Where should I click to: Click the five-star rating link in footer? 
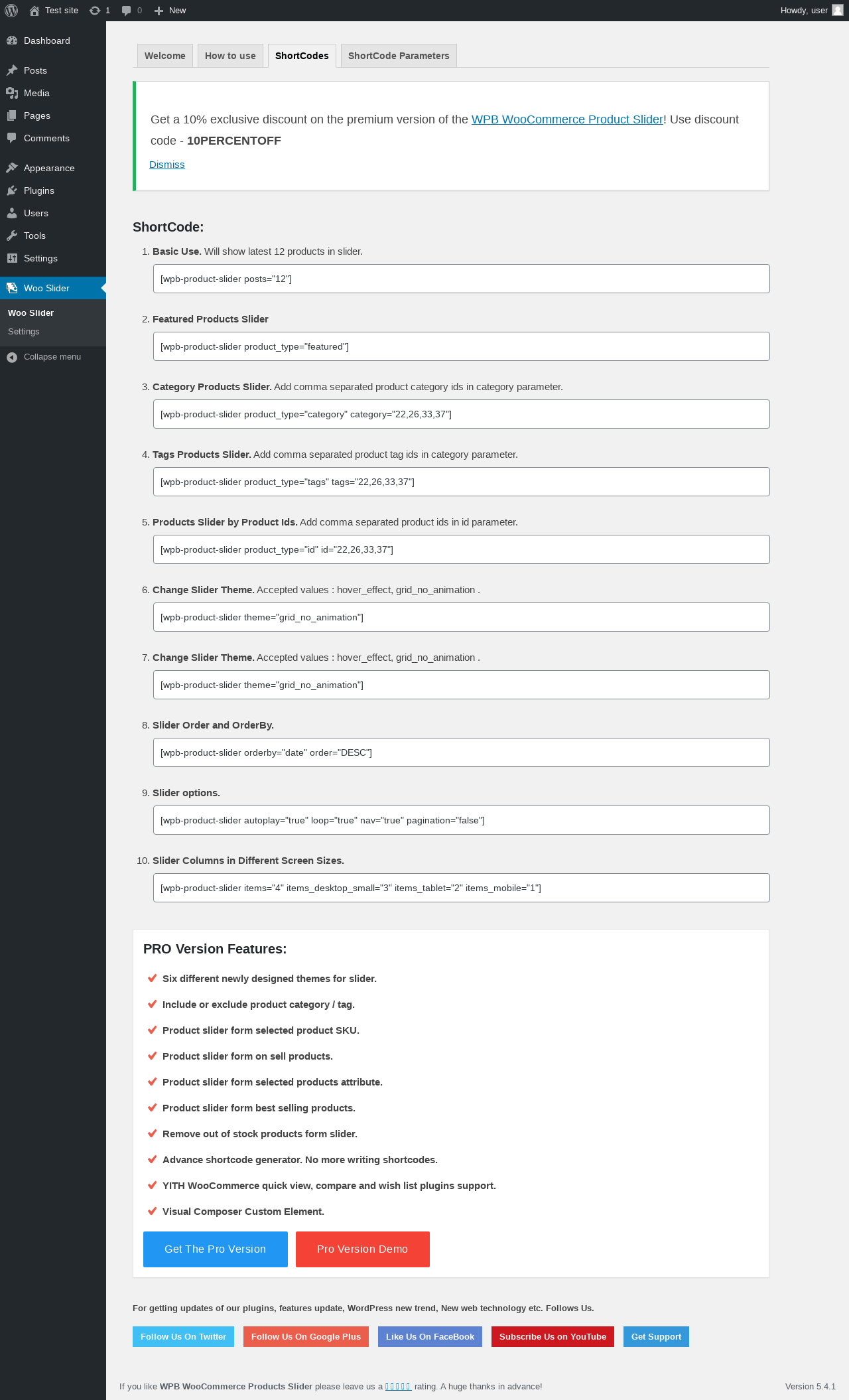[x=398, y=1386]
